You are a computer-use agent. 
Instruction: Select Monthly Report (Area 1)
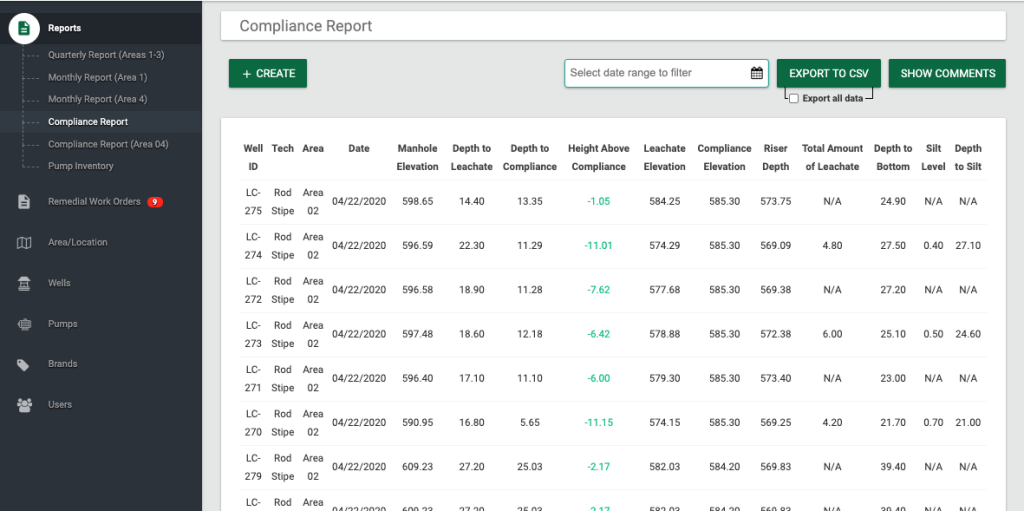pos(97,77)
